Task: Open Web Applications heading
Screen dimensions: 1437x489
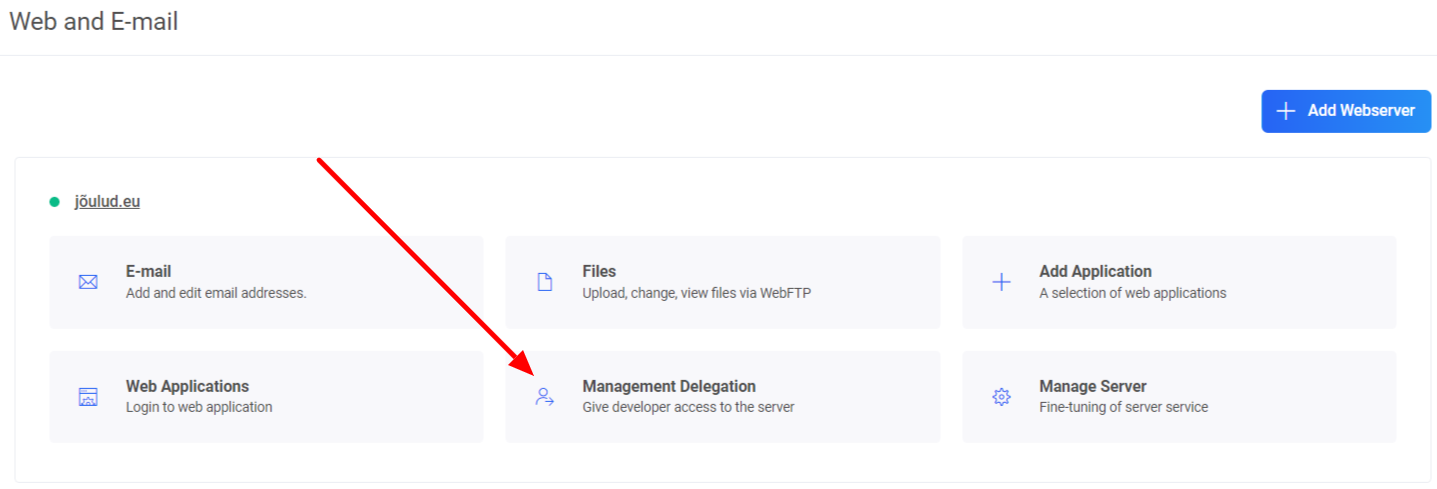Action: (x=187, y=386)
